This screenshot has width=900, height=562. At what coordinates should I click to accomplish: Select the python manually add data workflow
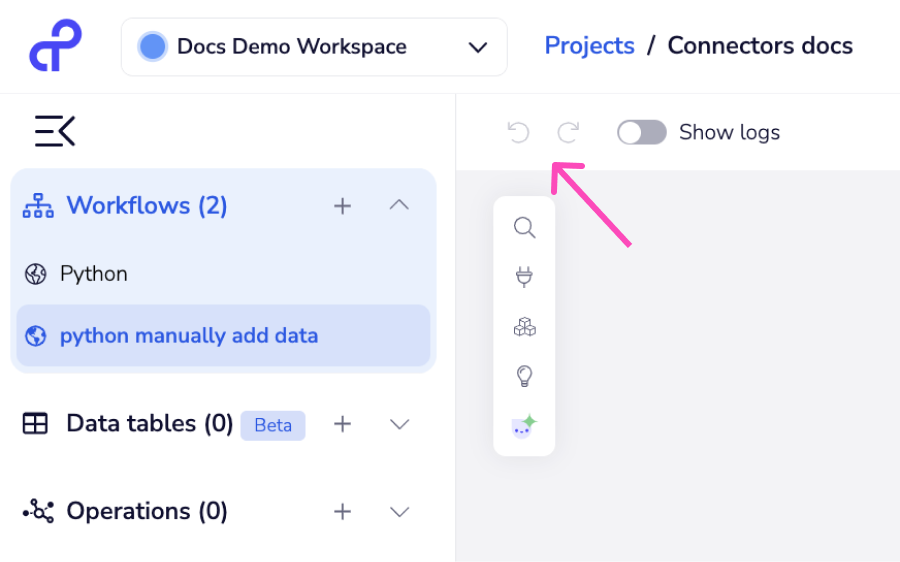click(188, 336)
